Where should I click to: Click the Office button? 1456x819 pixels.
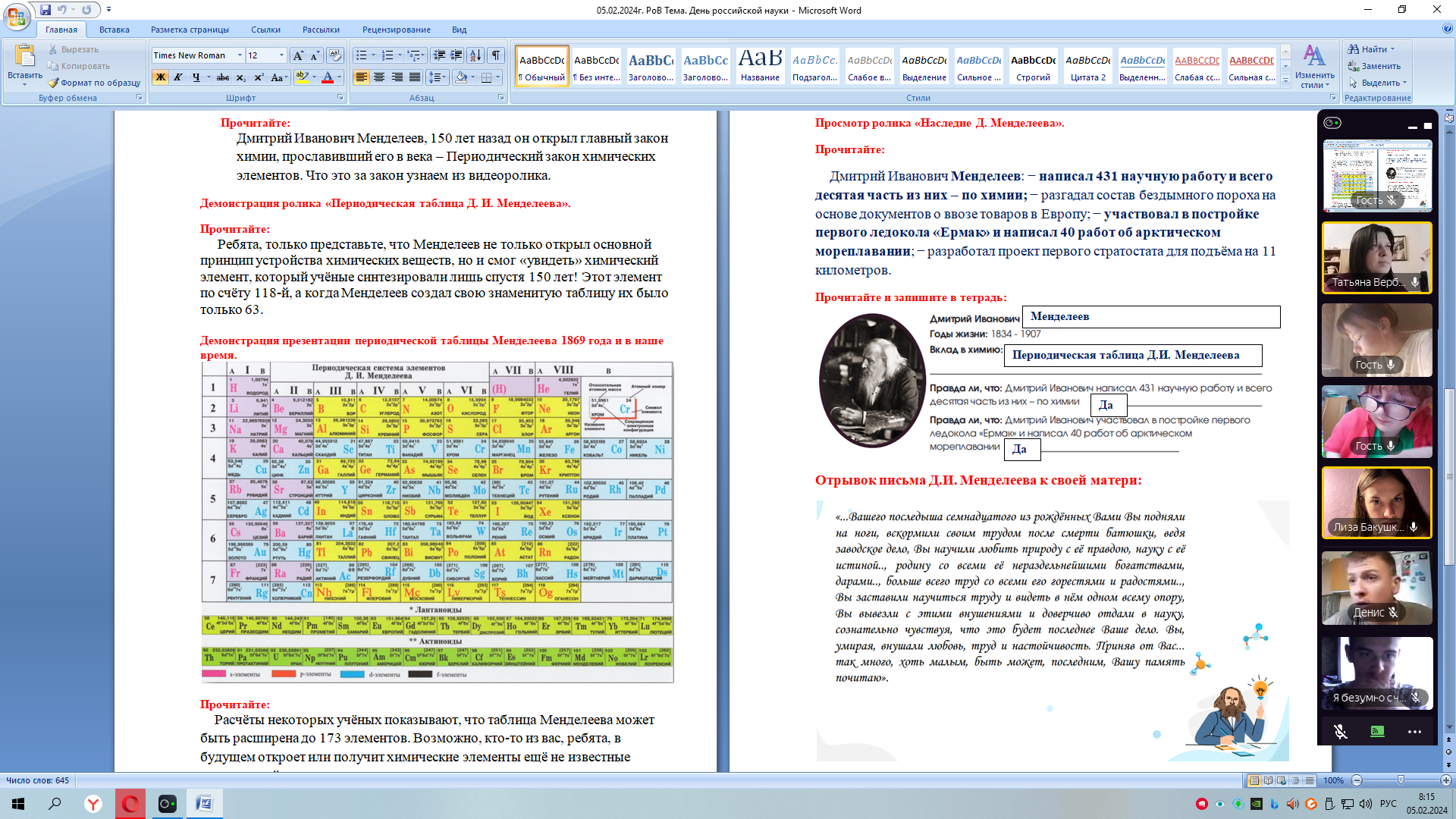(x=17, y=16)
